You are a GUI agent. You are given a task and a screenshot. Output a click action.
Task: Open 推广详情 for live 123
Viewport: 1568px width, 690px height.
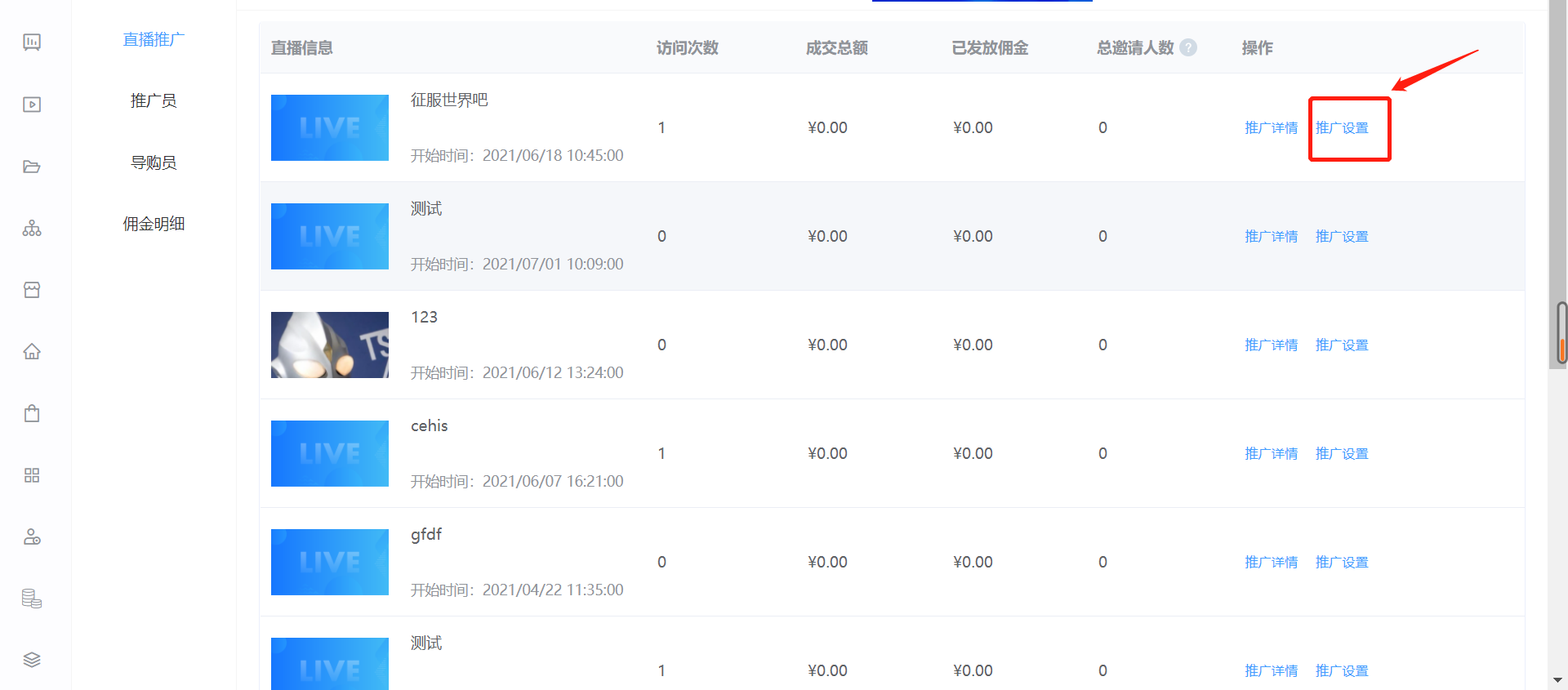(1272, 345)
